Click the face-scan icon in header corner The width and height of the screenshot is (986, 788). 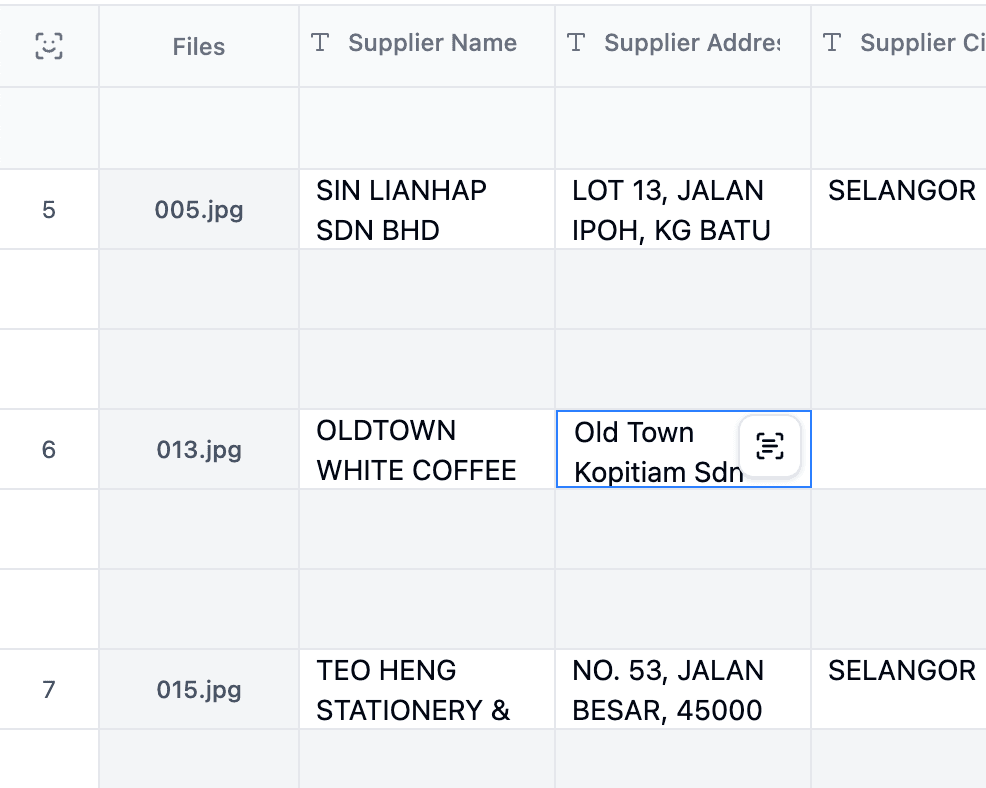(x=49, y=46)
